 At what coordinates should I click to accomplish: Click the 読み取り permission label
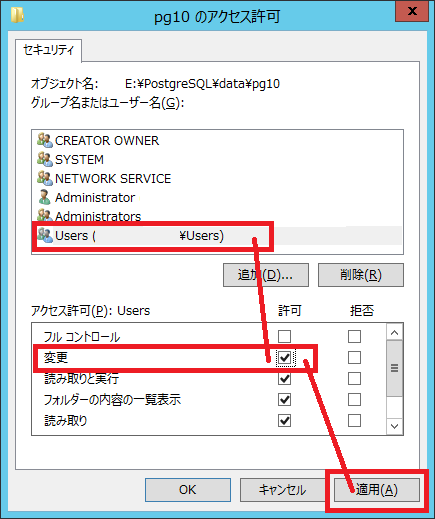[x=66, y=421]
